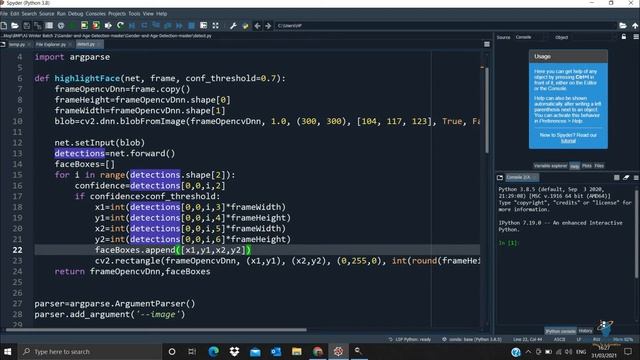640x360 pixels.
Task: Switch to History tab
Action: pos(585,331)
